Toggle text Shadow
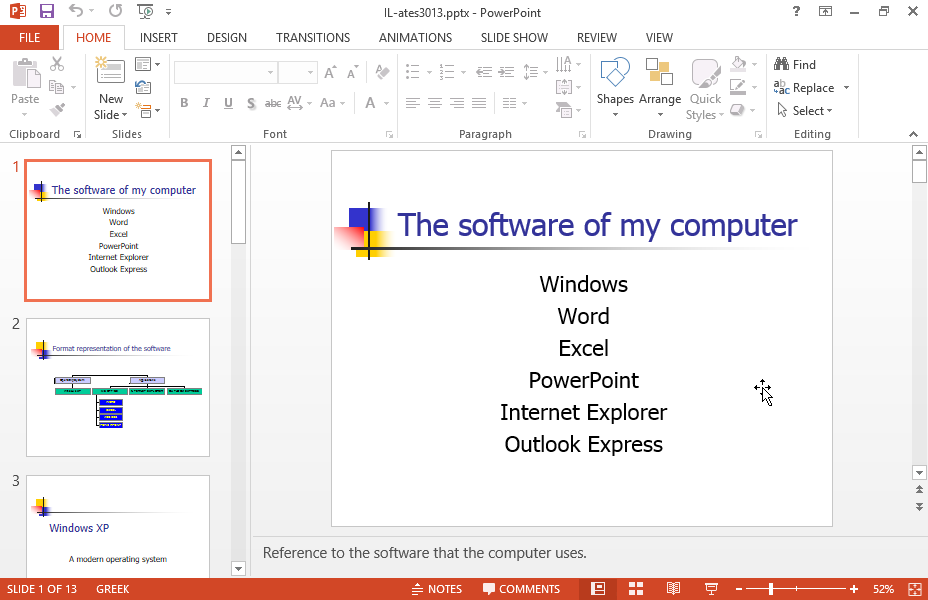This screenshot has width=928, height=600. (251, 104)
